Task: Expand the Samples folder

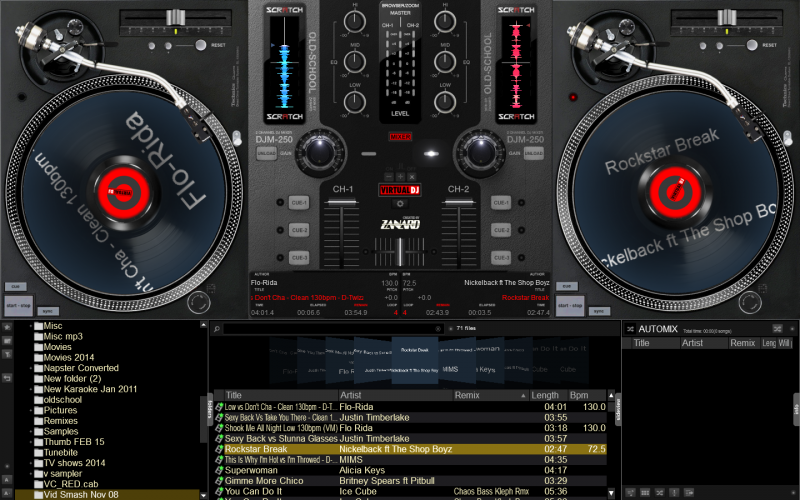Action: 31,432
